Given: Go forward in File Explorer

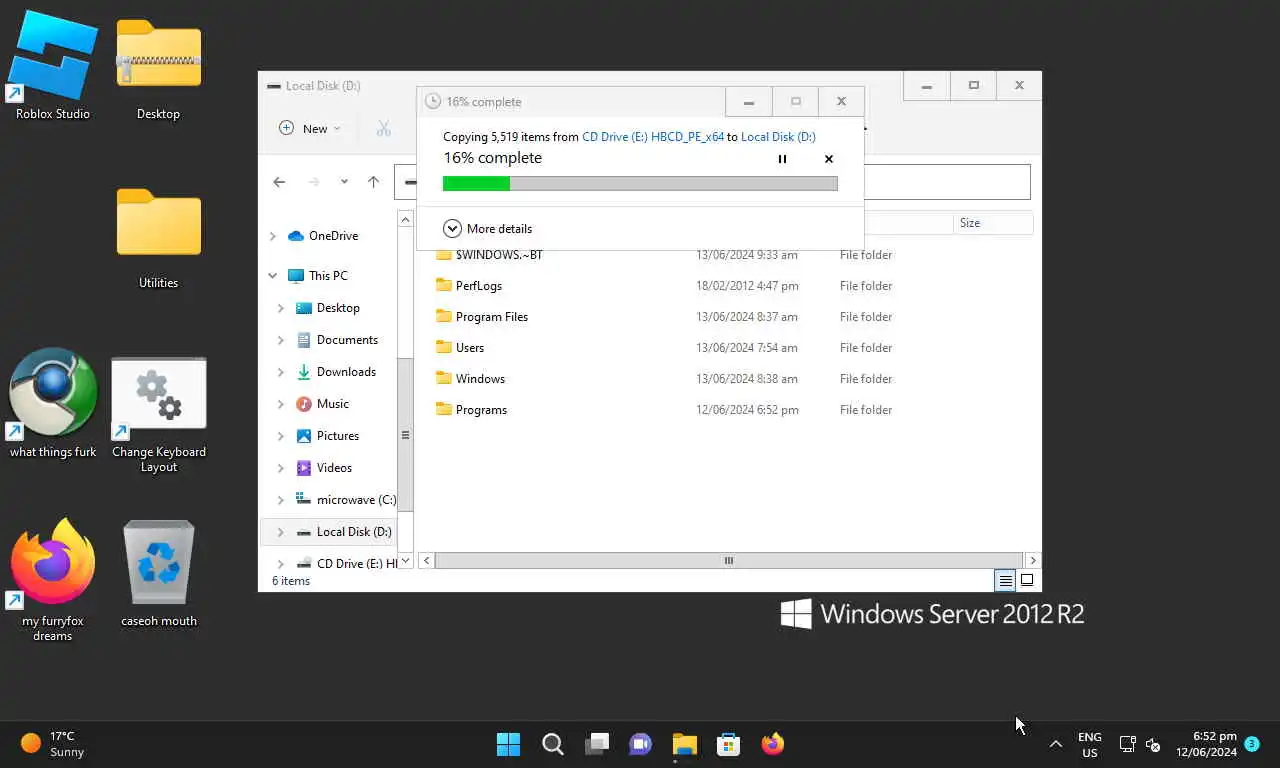Looking at the screenshot, I should [314, 182].
